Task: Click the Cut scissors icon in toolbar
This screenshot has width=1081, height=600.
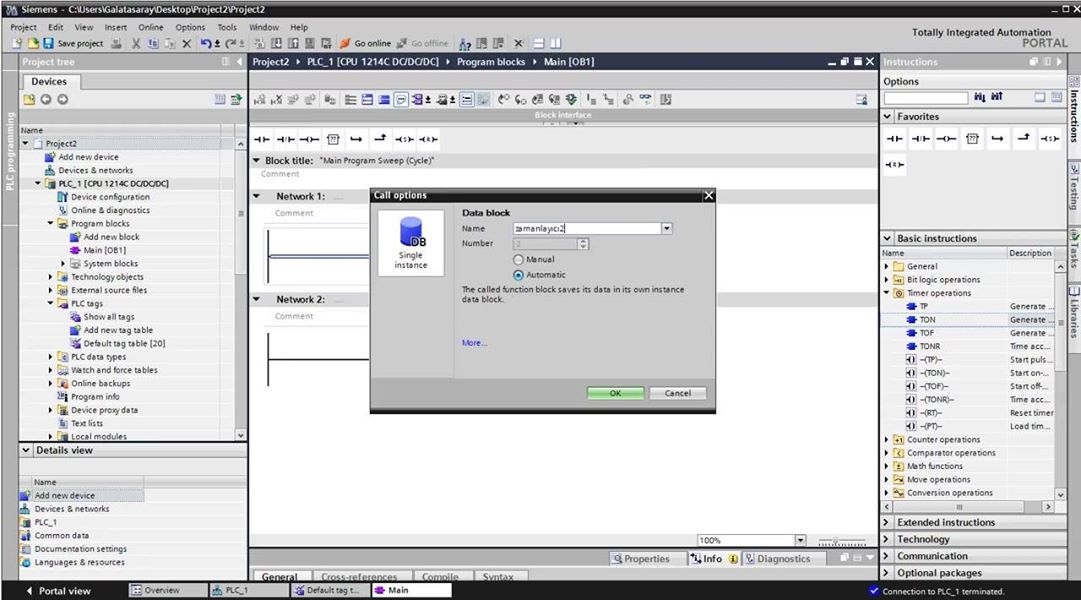Action: click(x=137, y=43)
